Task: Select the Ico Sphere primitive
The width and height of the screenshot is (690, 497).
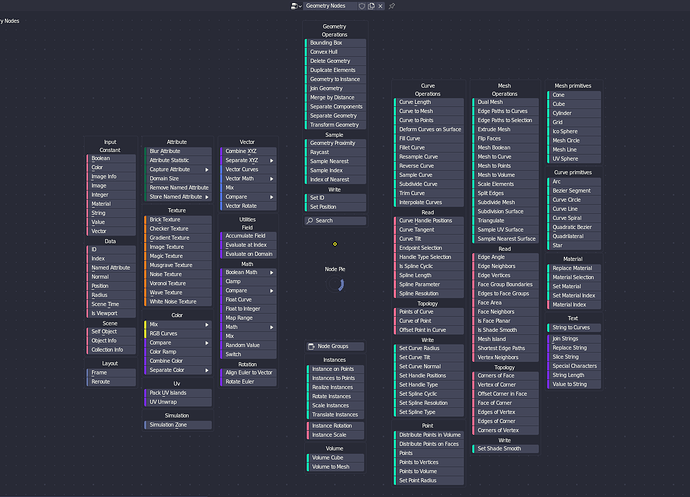Action: [x=574, y=132]
